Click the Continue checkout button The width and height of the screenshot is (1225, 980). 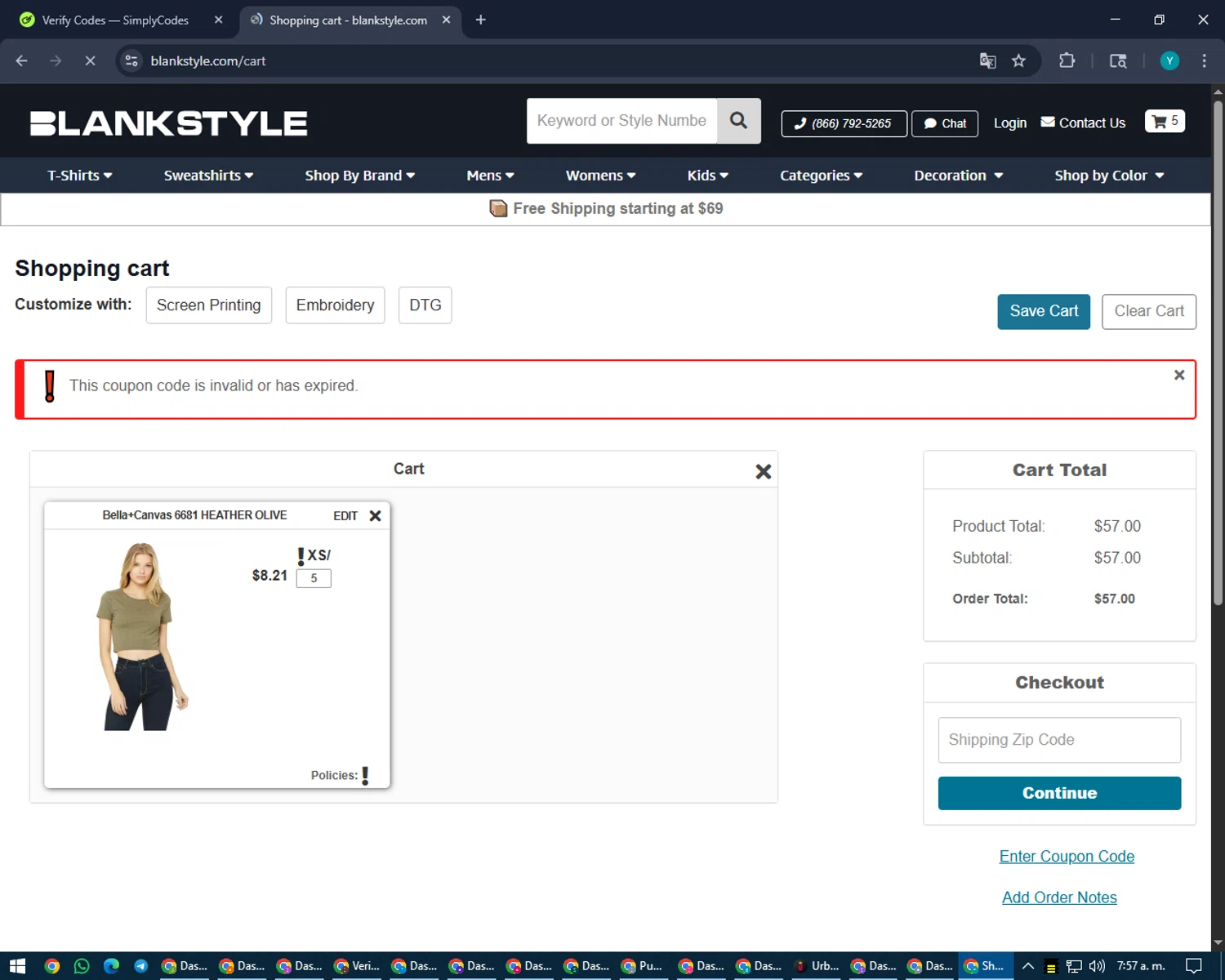coord(1059,793)
